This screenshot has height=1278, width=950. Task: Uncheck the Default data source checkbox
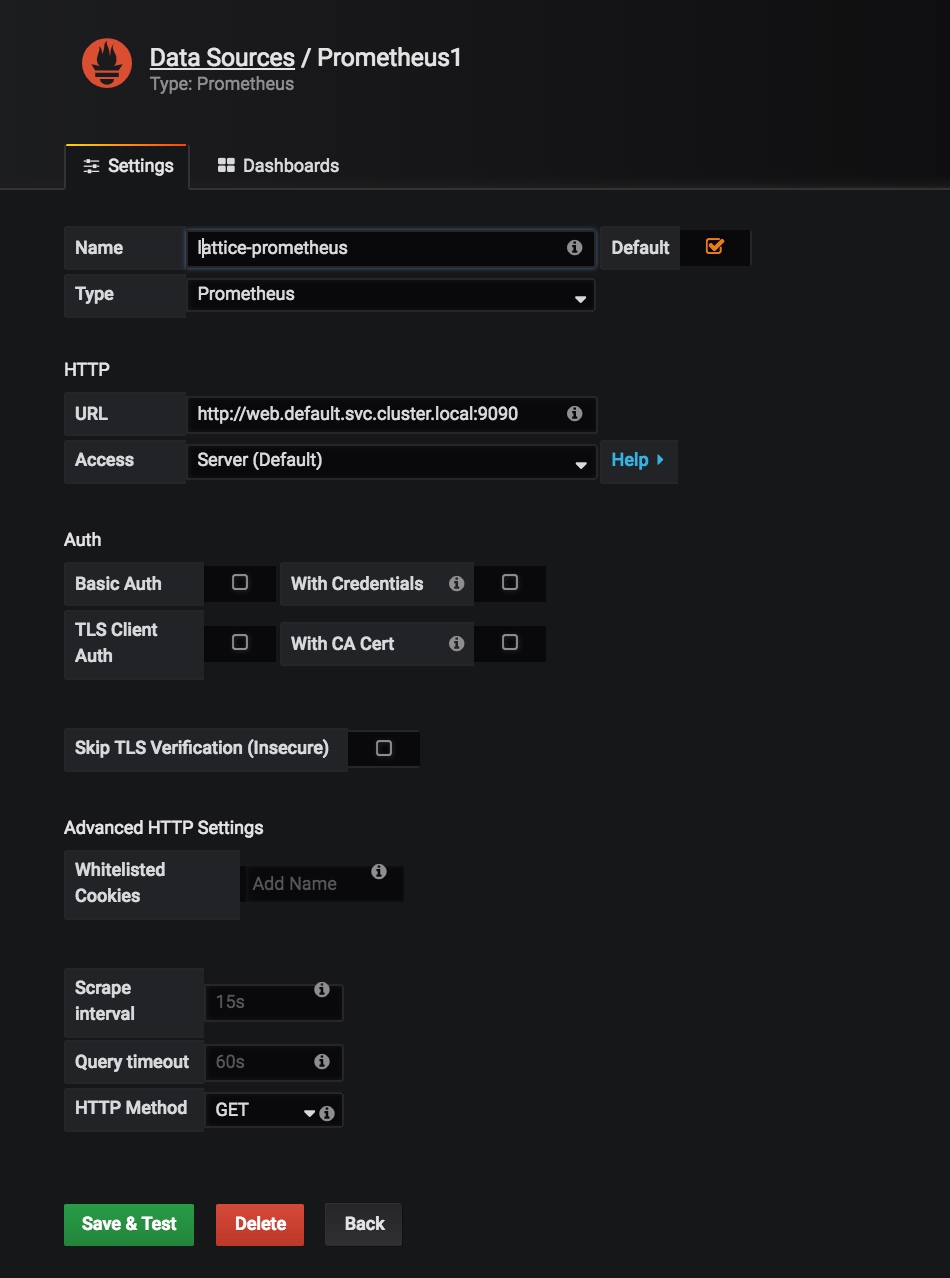714,246
